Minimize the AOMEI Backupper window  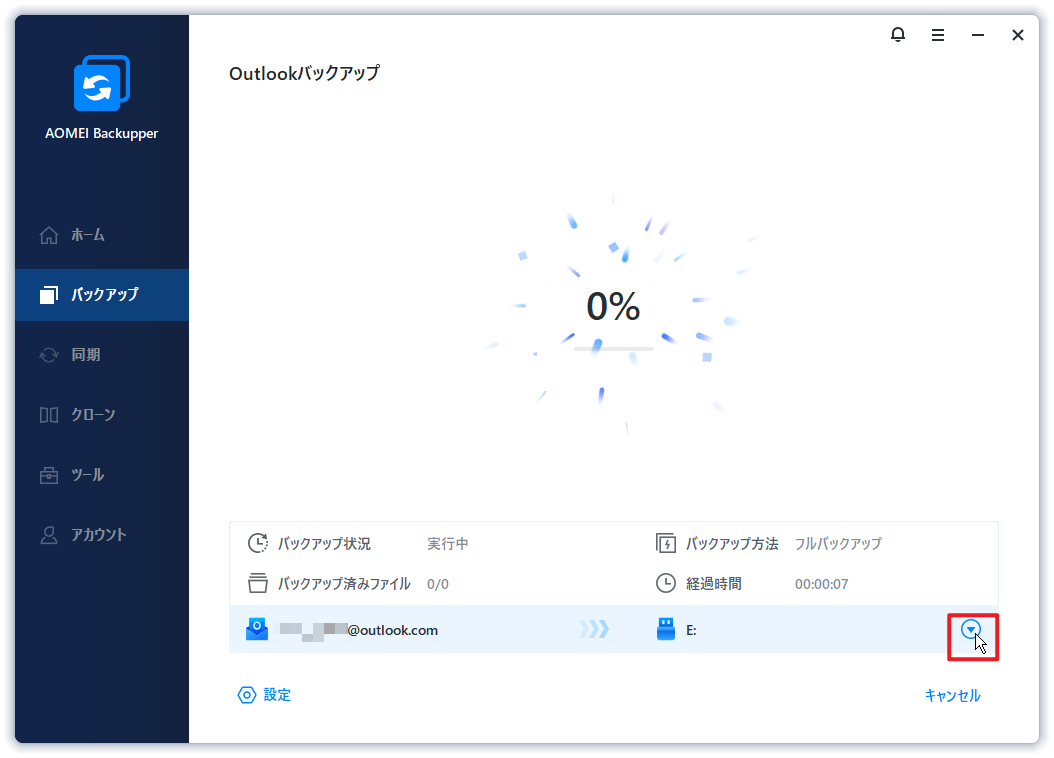pos(978,35)
